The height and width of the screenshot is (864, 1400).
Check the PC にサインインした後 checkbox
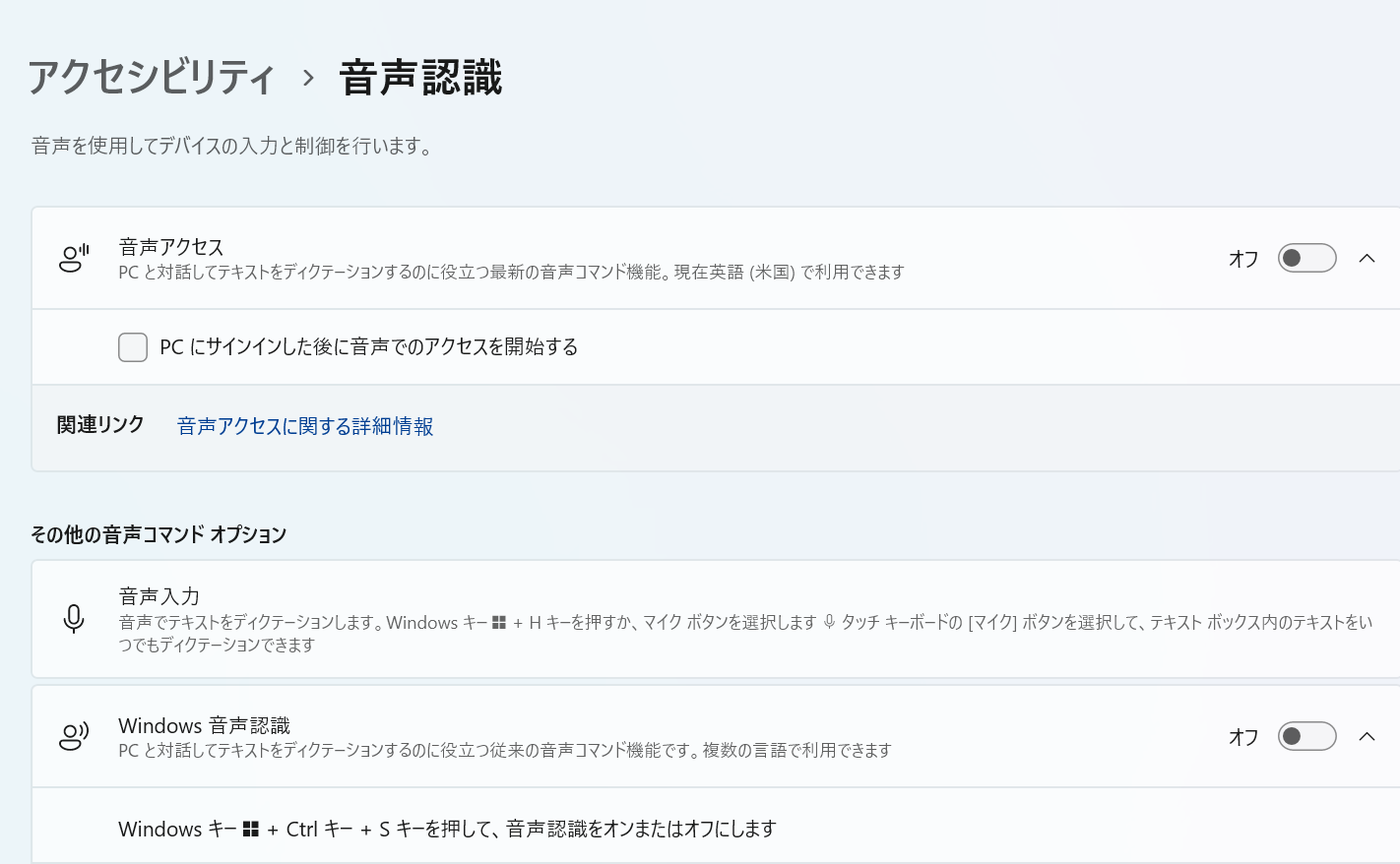133,347
